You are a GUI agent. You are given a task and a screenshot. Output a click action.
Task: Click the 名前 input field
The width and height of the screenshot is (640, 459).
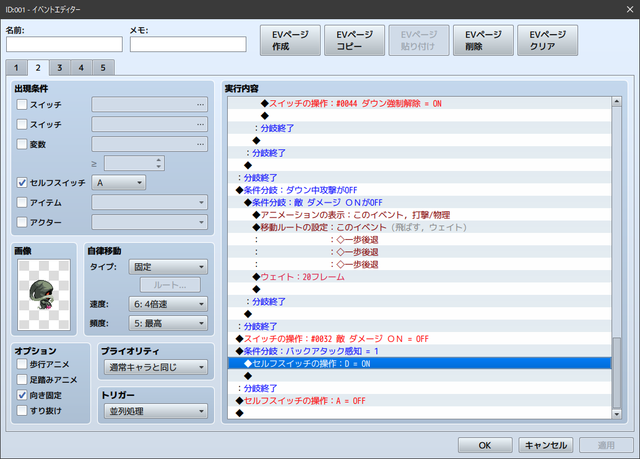[64, 44]
